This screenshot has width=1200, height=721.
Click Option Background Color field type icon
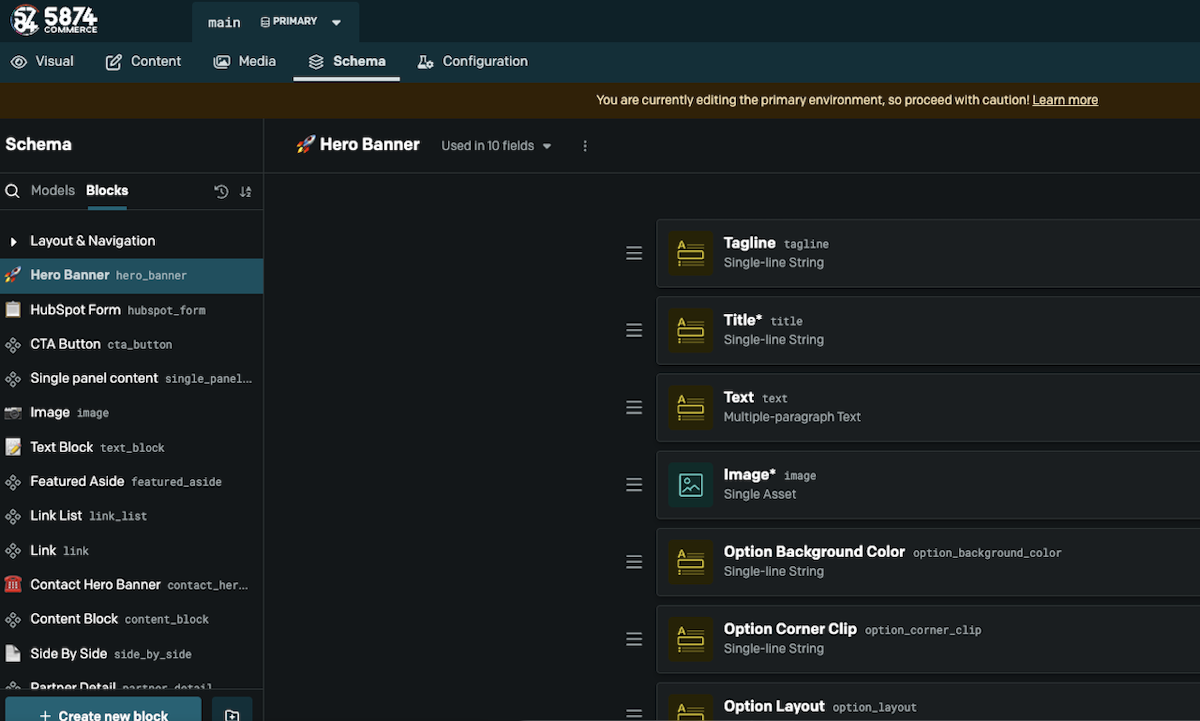pos(691,562)
